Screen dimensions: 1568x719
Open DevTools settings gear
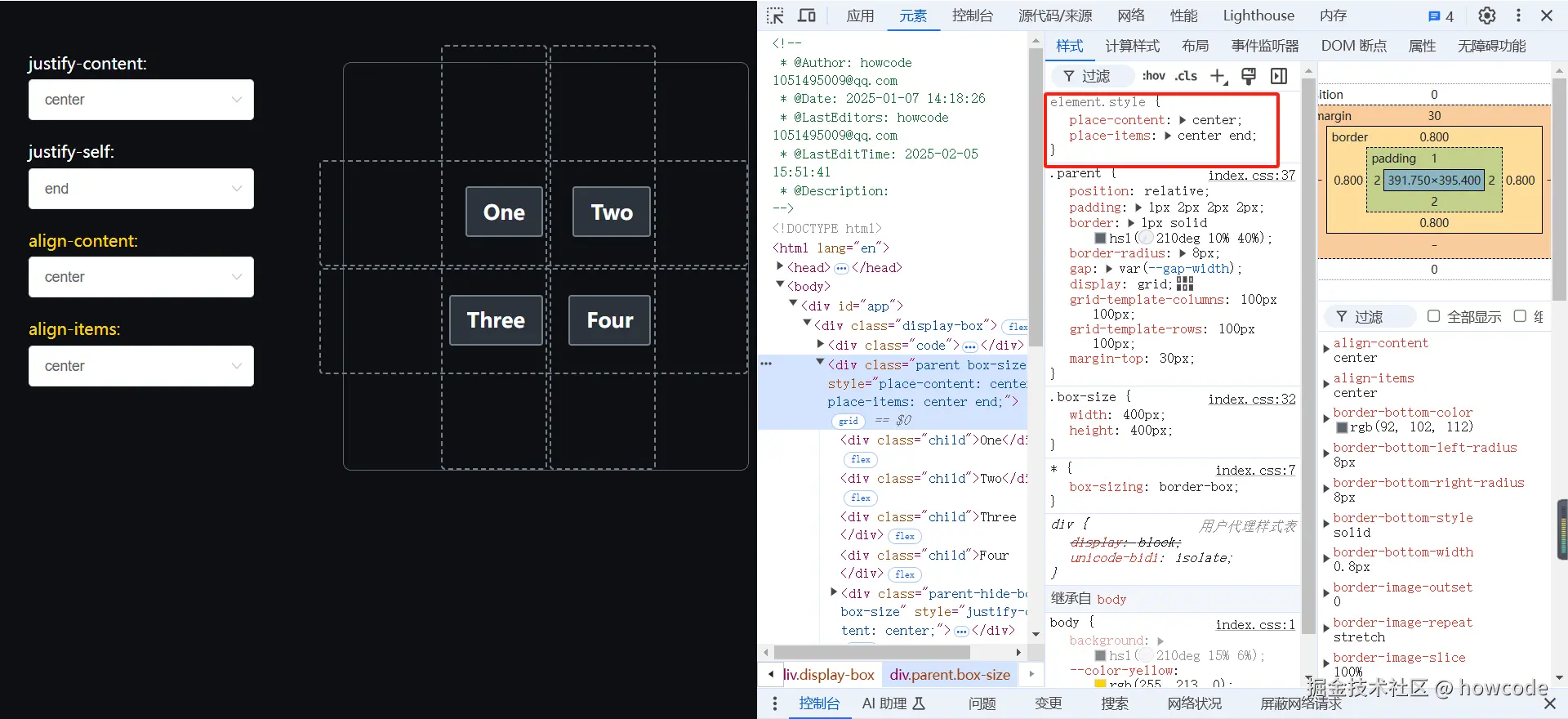tap(1487, 16)
